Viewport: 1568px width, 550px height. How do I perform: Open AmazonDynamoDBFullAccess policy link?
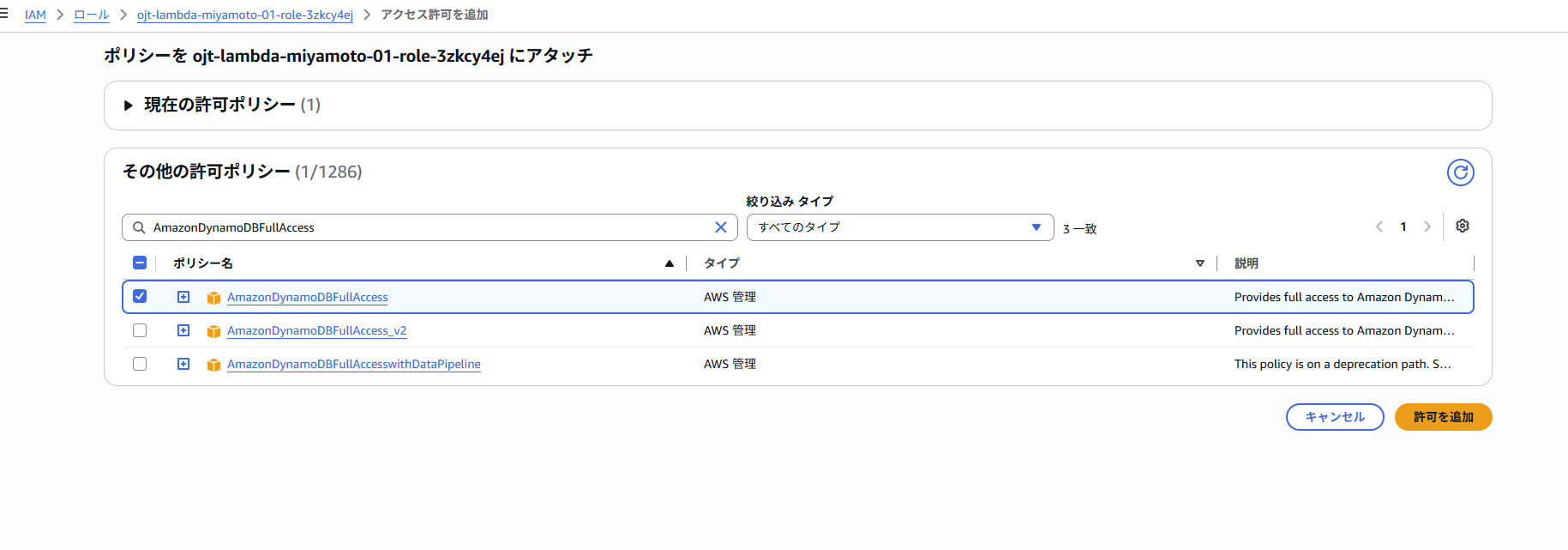point(307,297)
